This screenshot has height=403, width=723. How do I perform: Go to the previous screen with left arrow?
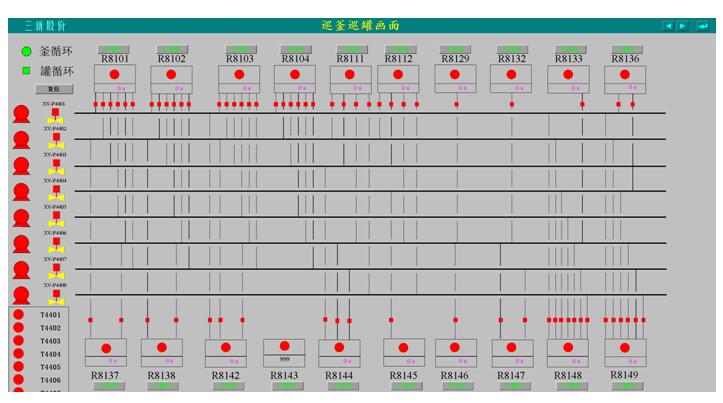(x=668, y=26)
